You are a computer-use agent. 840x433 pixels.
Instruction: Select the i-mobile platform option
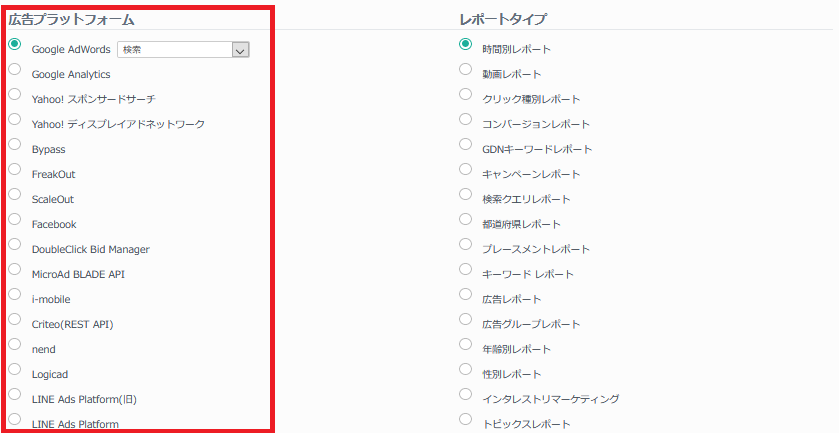click(x=15, y=294)
